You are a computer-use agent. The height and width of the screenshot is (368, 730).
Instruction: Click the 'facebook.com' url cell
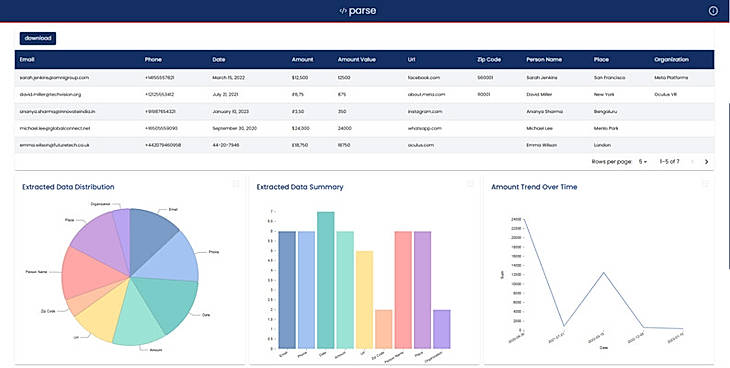pos(424,78)
